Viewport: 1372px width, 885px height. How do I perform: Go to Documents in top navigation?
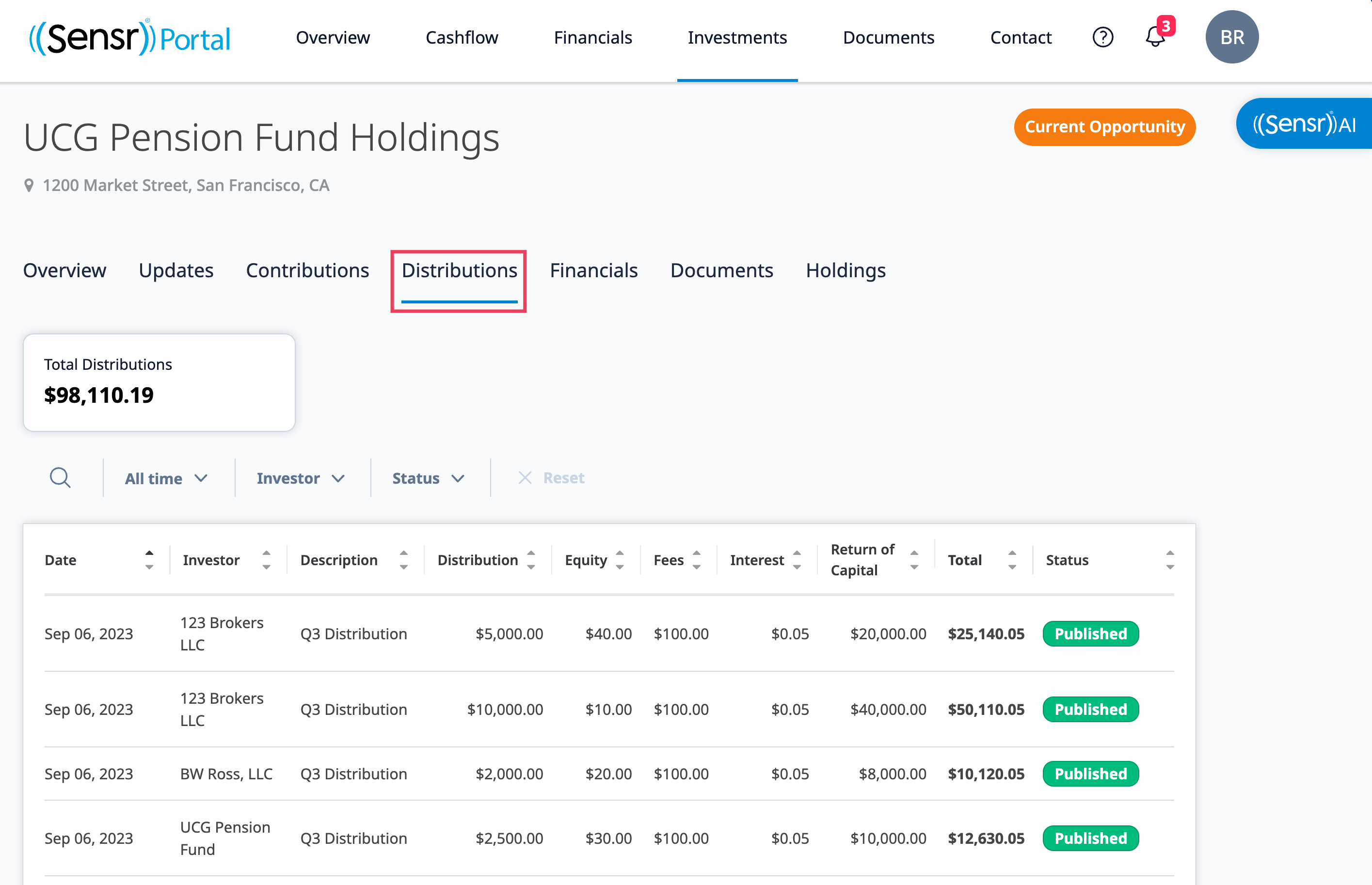(x=888, y=37)
